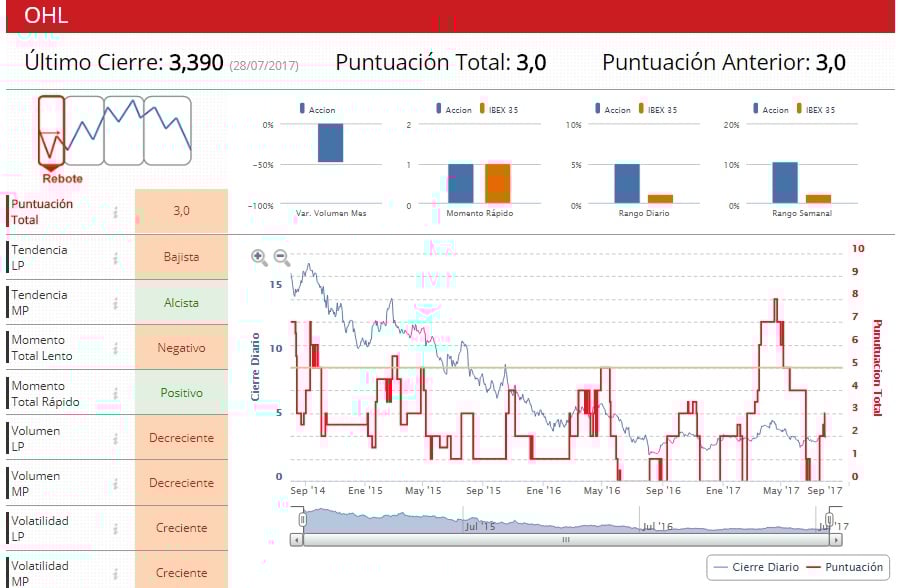Toggle Accion legend in Momento Rápido chart
Screen dimensions: 898x588
(454, 109)
